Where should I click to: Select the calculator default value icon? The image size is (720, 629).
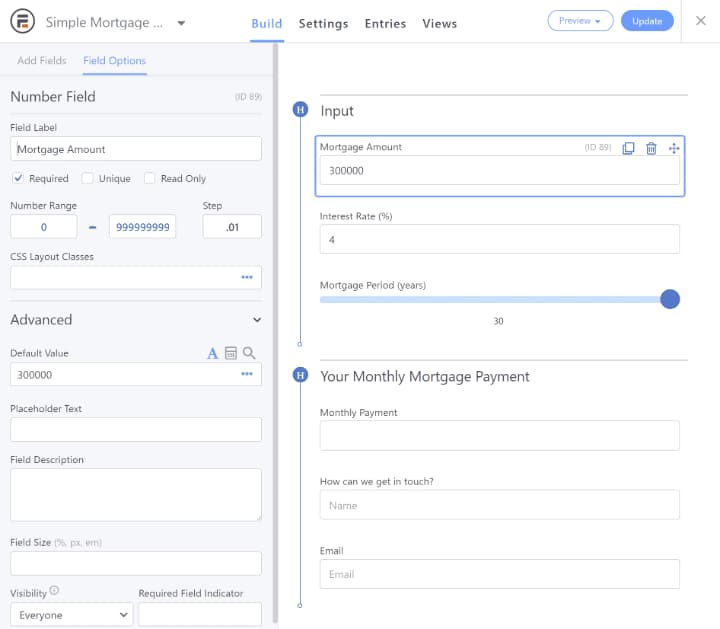tap(231, 353)
